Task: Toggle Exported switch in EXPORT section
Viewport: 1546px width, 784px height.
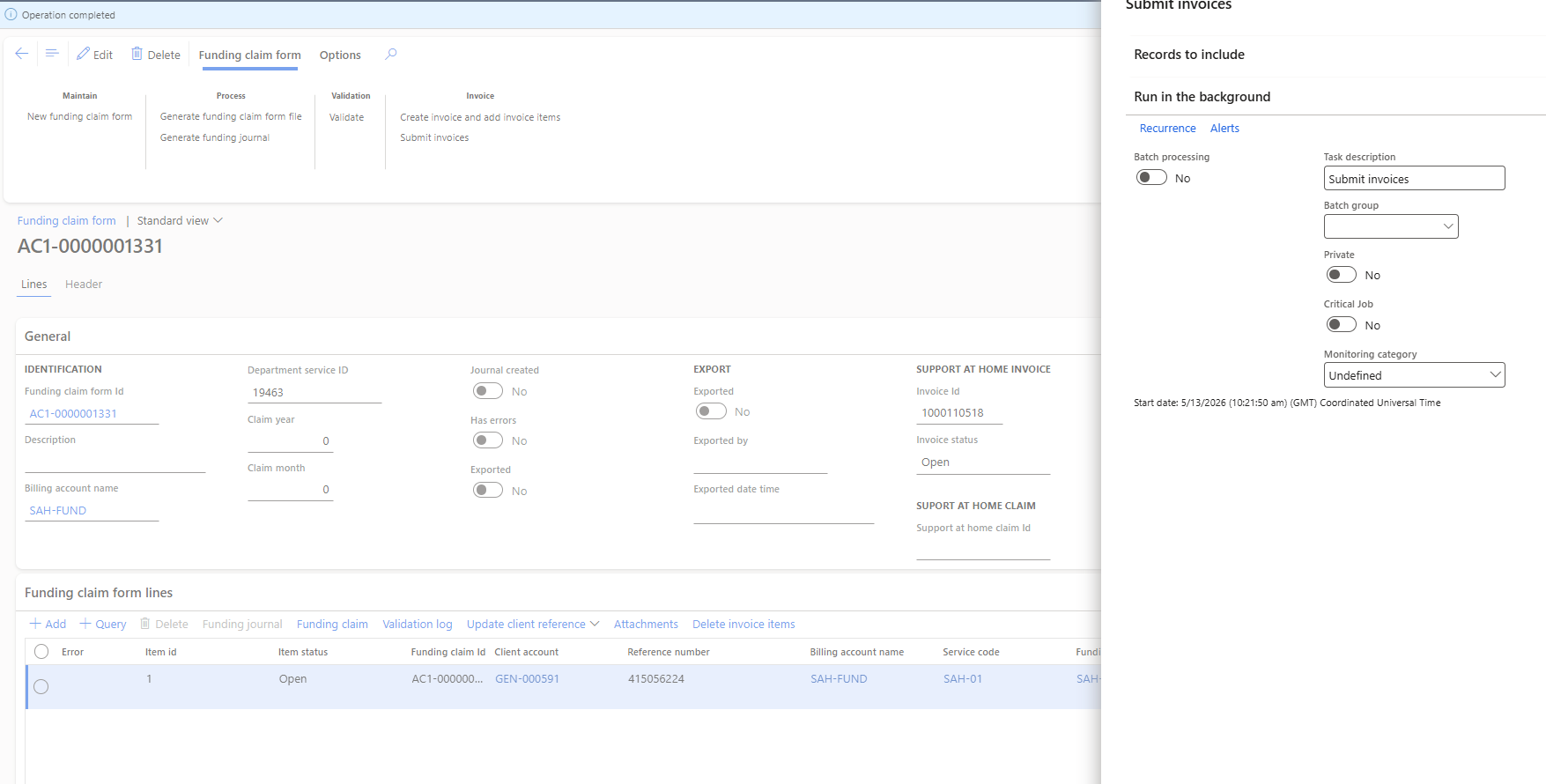Action: [x=711, y=411]
